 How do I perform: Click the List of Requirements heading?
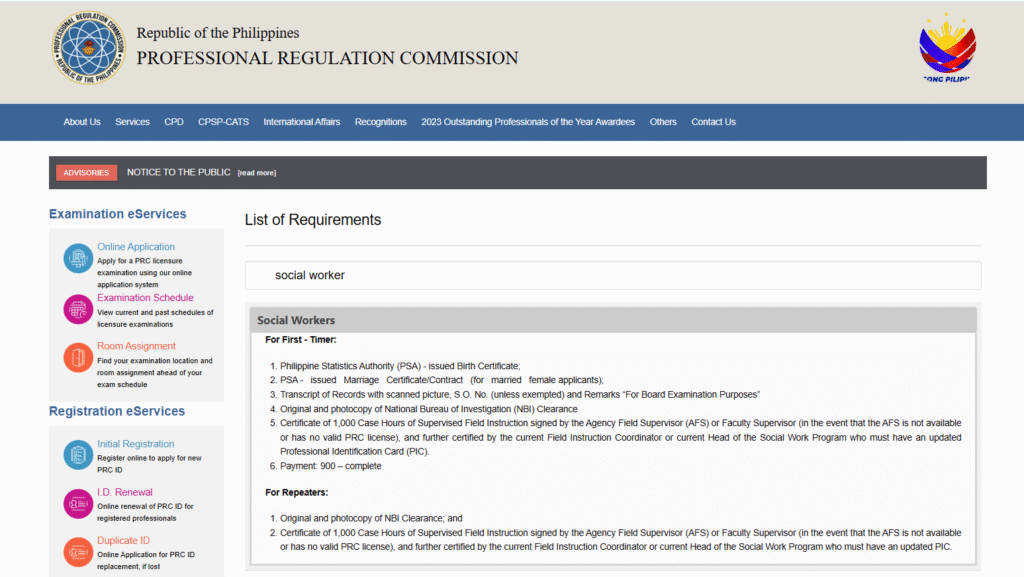[313, 220]
